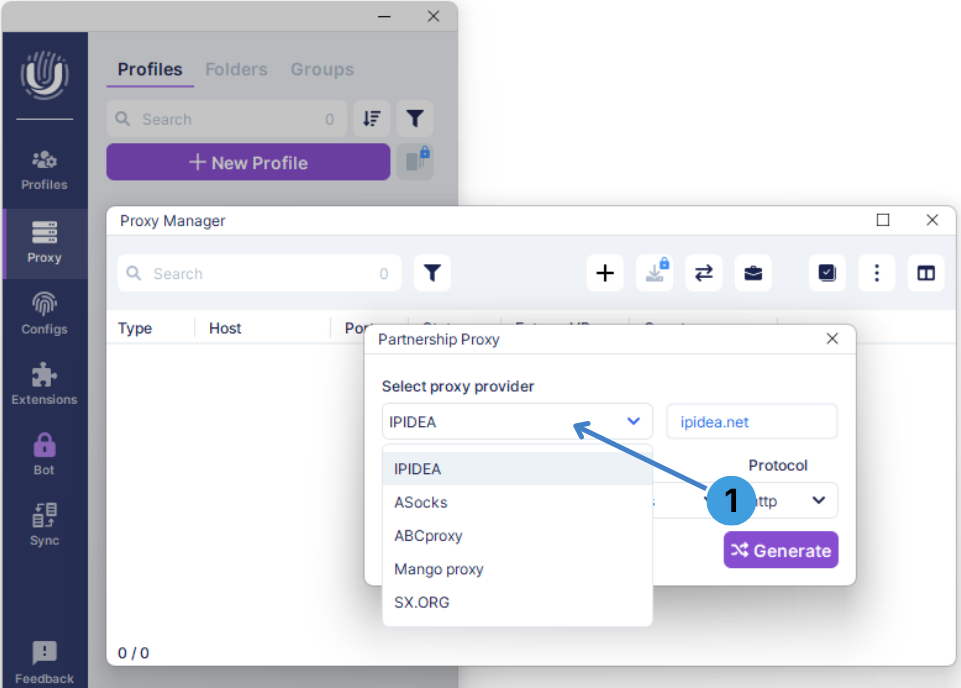Select Mango proxy from the provider list
Screen dimensions: 961x688
517,569
